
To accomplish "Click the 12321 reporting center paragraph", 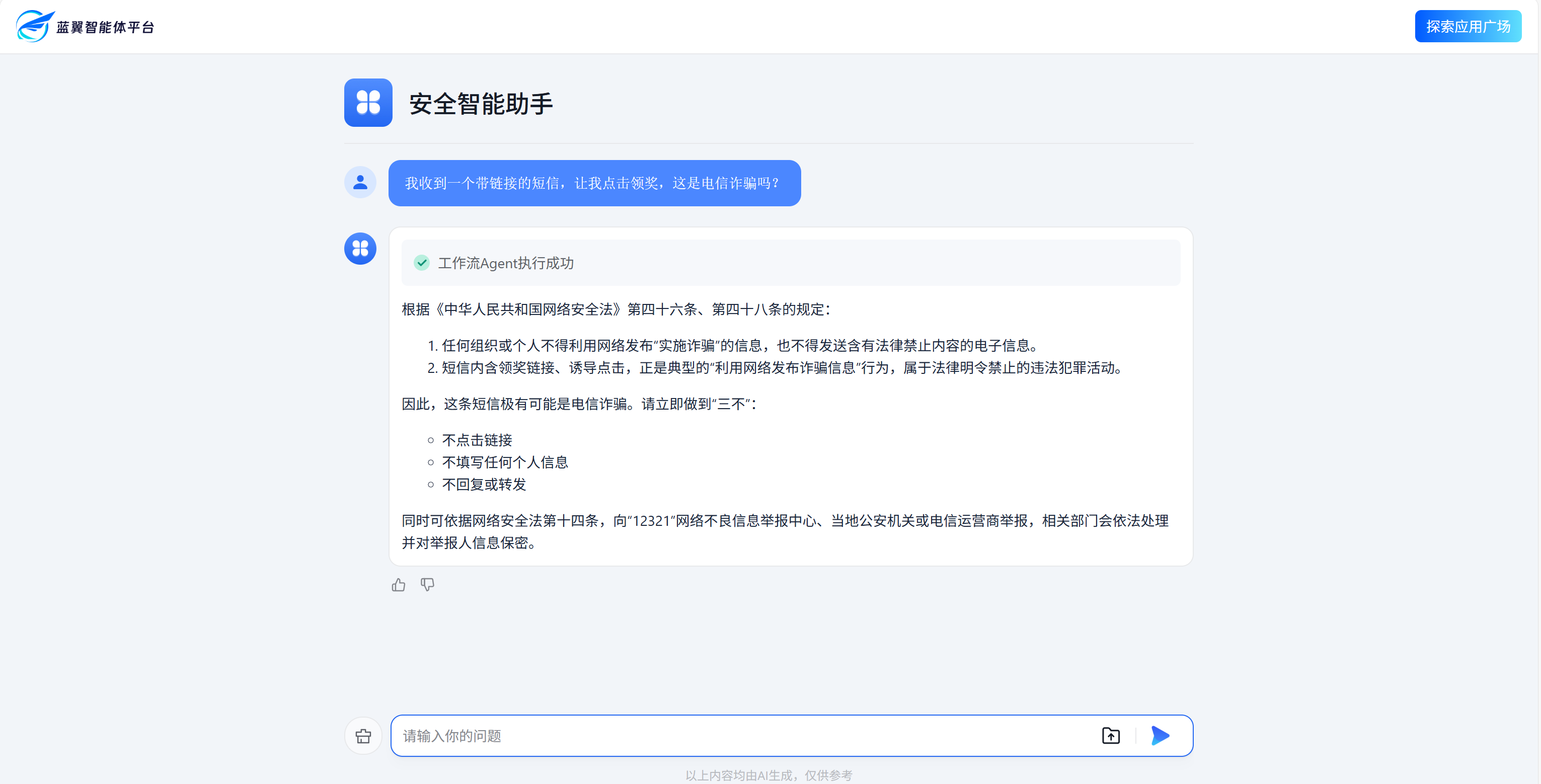I will 784,531.
